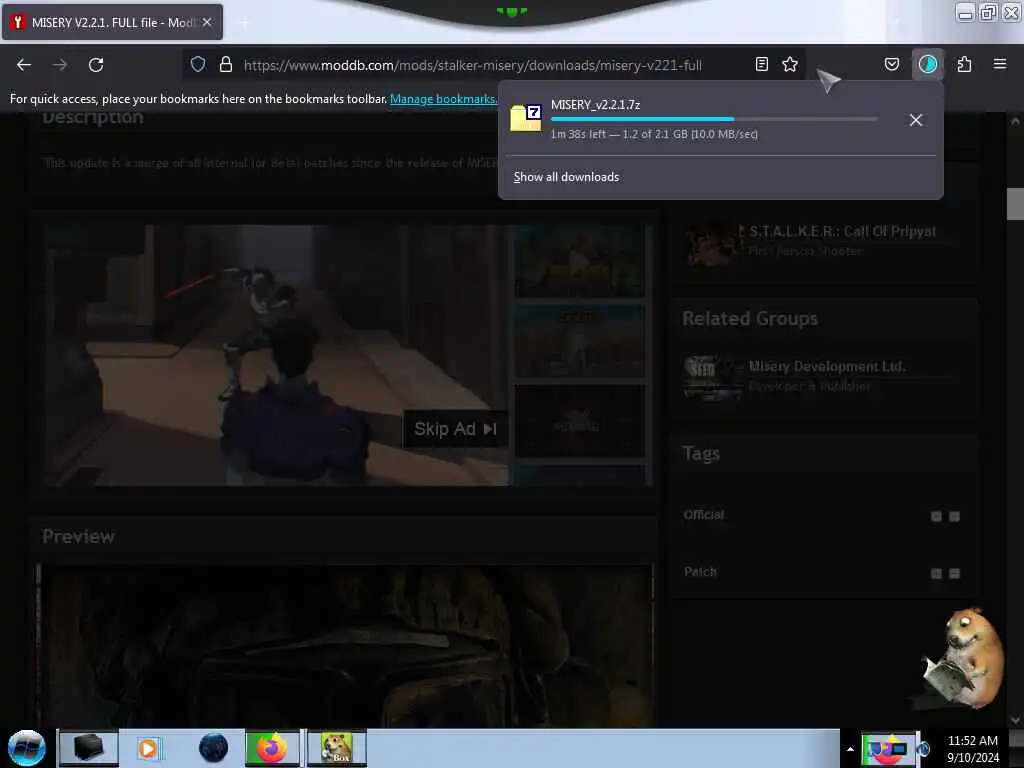Click the 7z archive file icon
This screenshot has height=768, width=1024.
[x=526, y=118]
